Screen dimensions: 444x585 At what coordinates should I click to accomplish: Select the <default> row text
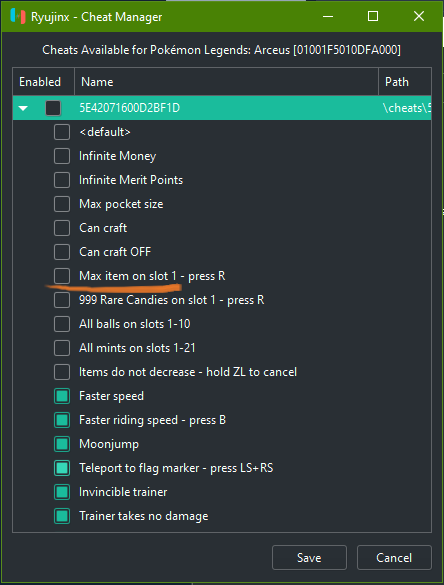pyautogui.click(x=105, y=132)
